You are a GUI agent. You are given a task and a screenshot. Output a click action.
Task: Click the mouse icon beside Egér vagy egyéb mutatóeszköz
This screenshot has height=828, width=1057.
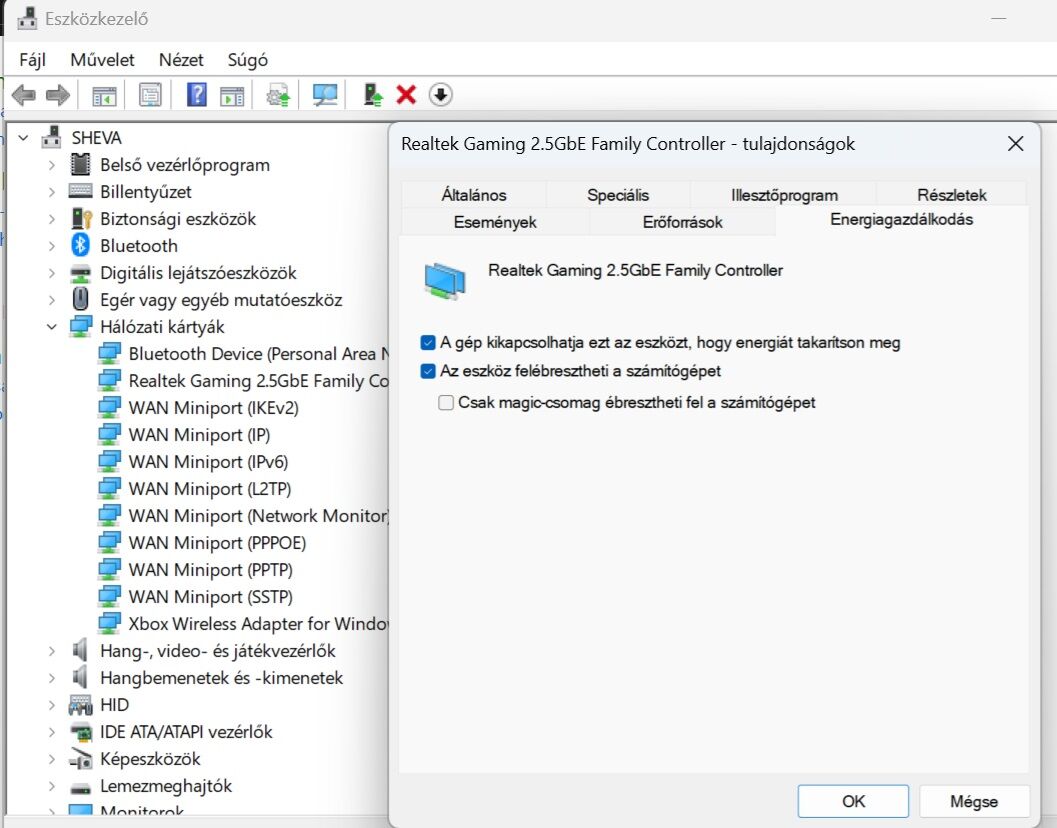80,299
